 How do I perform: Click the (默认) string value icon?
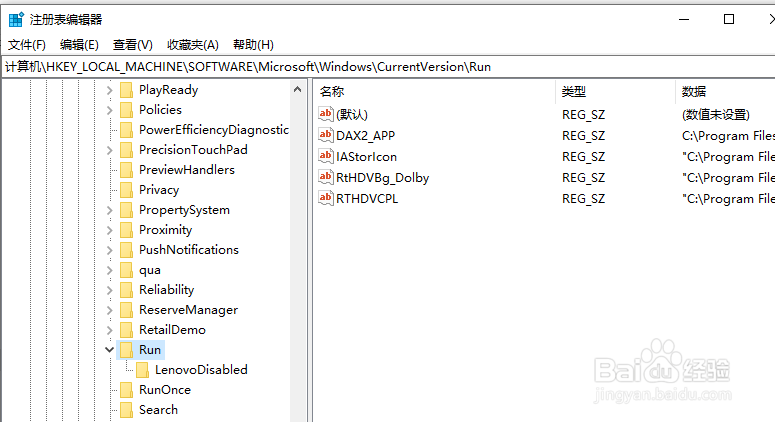(325, 114)
